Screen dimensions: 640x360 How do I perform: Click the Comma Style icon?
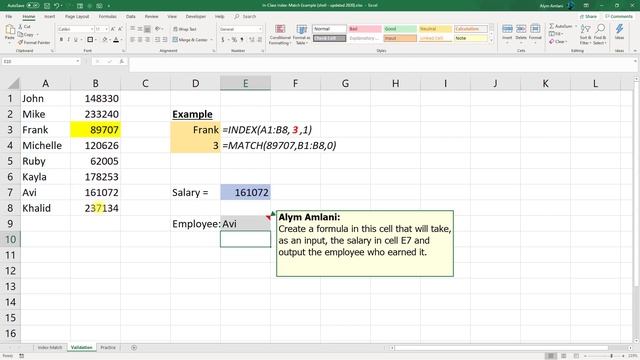tap(242, 40)
